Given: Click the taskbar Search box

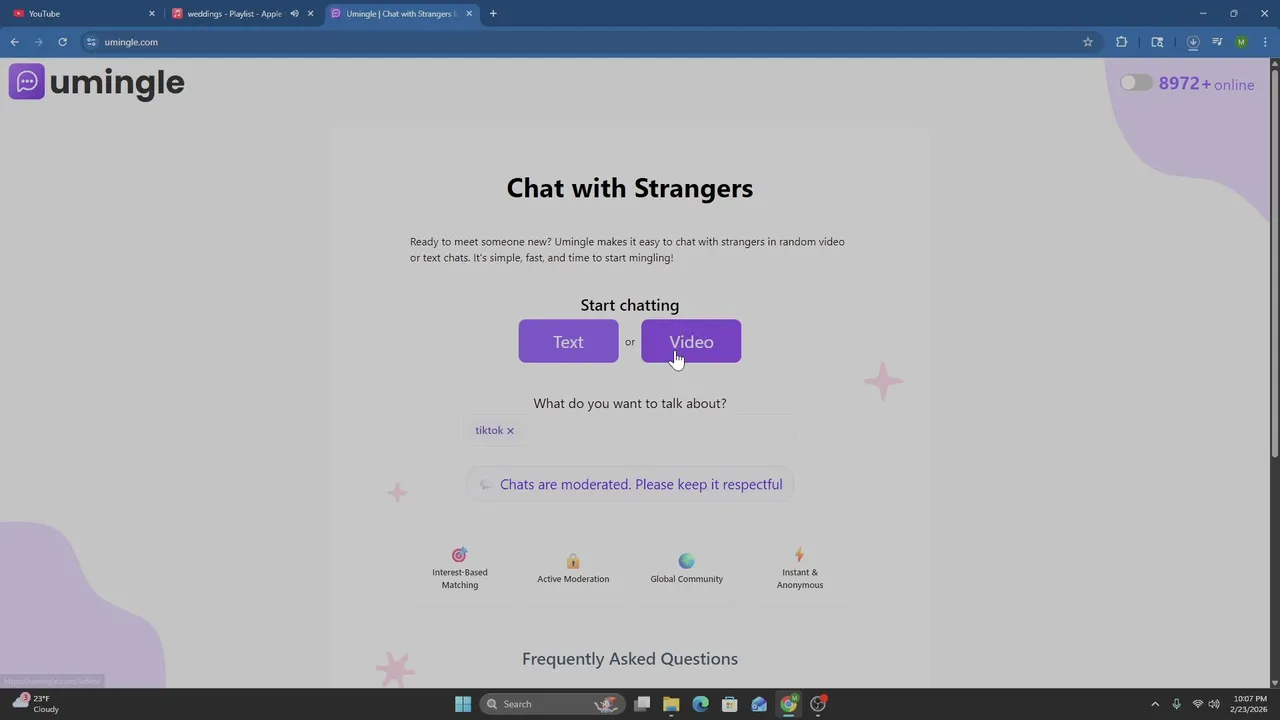Looking at the screenshot, I should pos(550,704).
